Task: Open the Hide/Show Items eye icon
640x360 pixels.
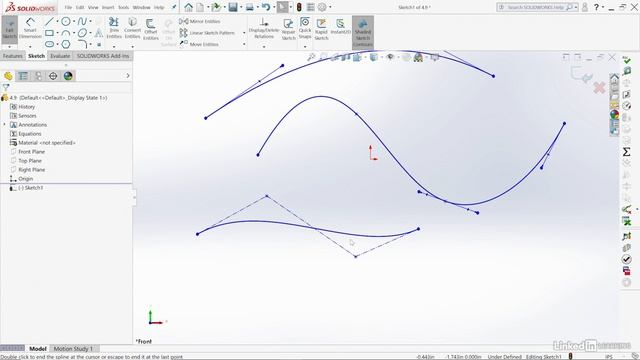Action: [390, 58]
